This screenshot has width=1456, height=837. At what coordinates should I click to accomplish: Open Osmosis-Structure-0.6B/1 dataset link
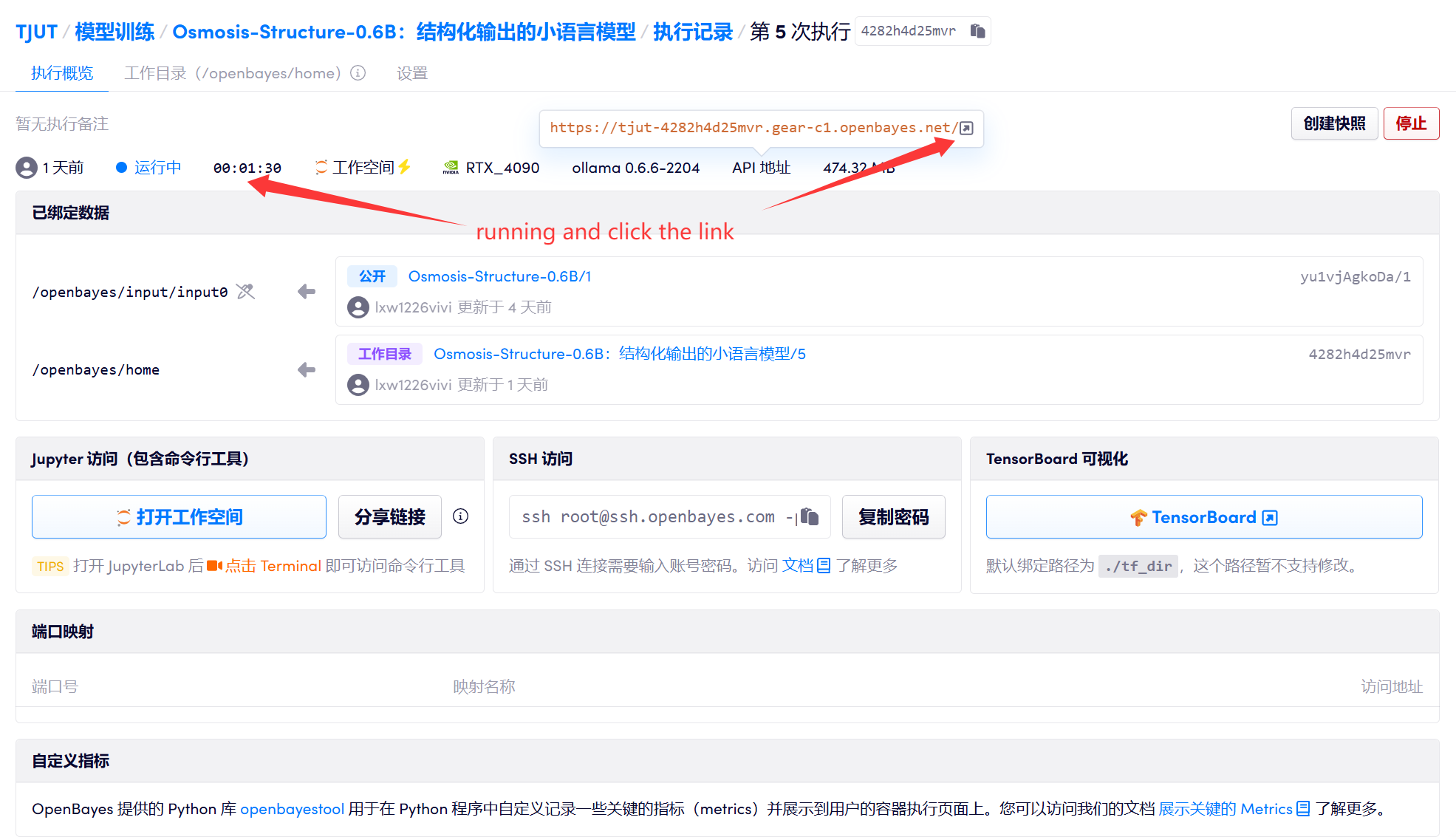point(499,276)
